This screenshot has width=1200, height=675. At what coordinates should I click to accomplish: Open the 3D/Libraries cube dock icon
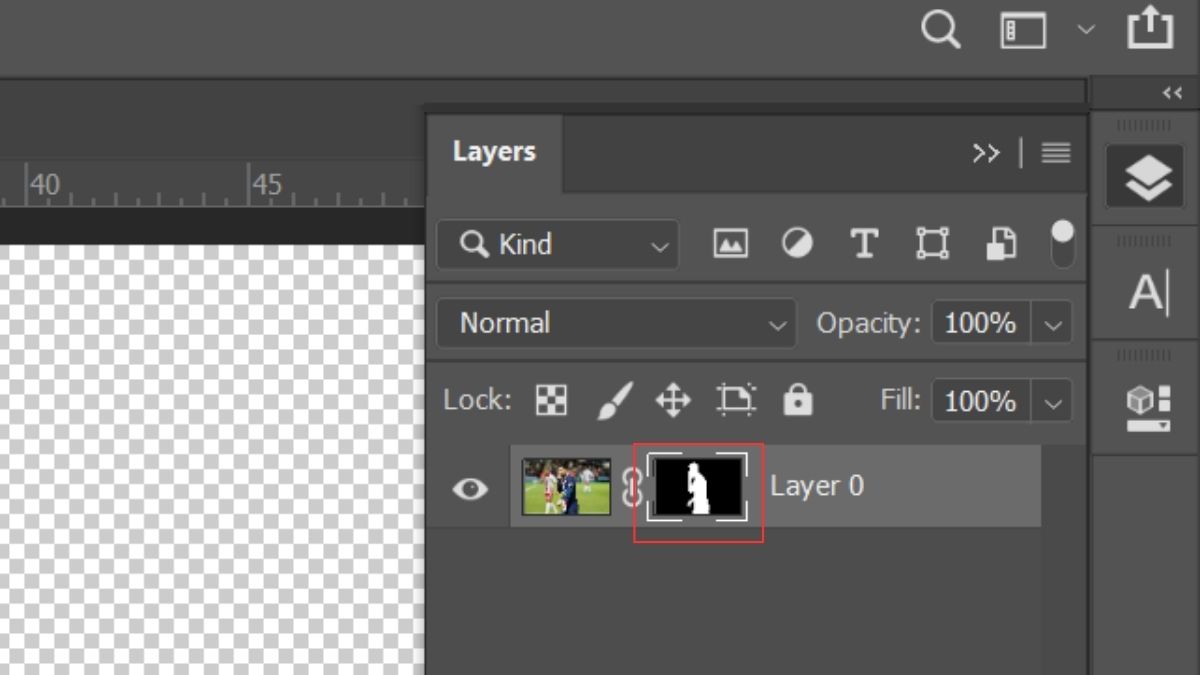tap(1146, 408)
